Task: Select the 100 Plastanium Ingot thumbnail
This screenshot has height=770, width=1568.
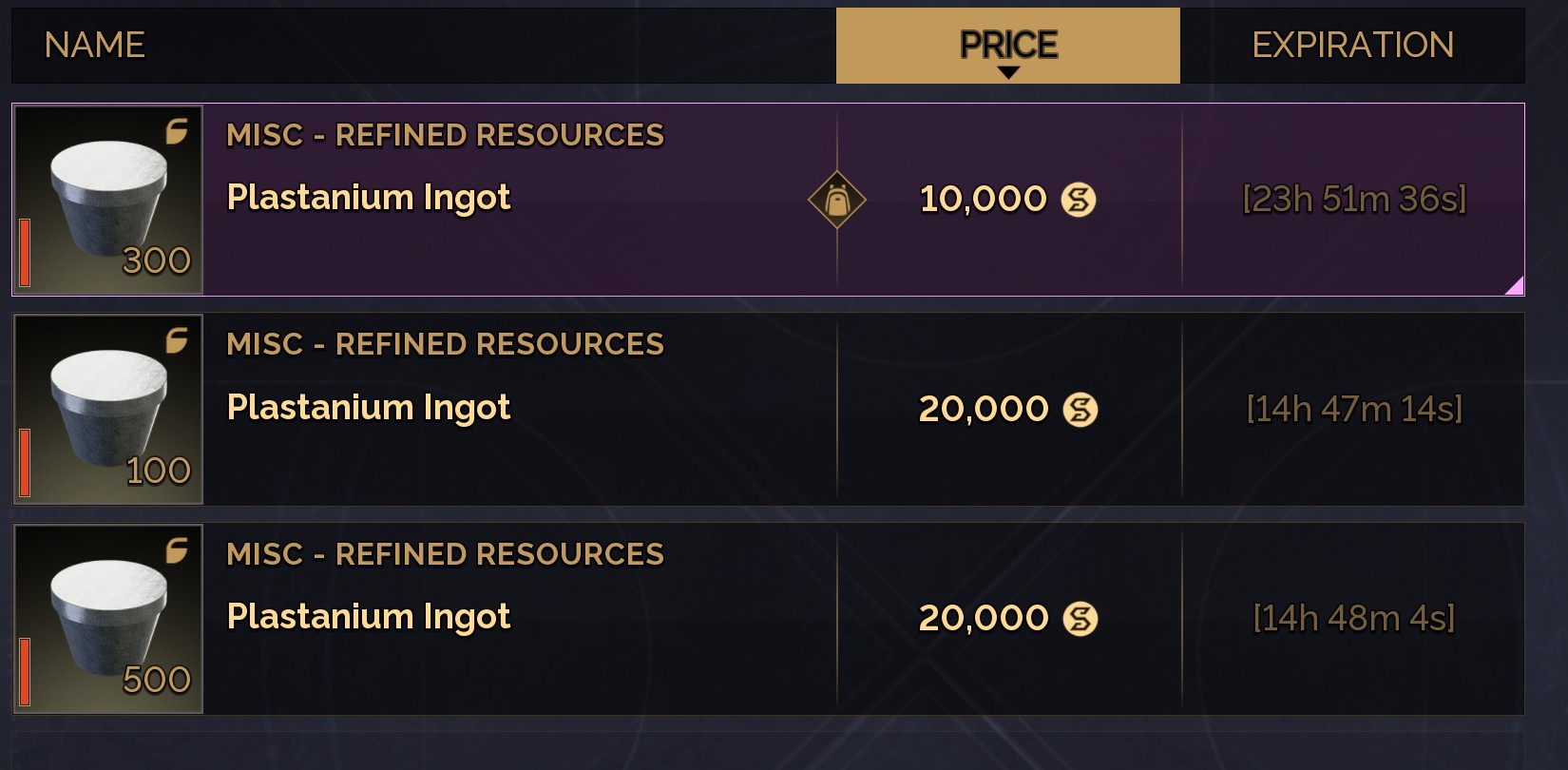Action: pyautogui.click(x=108, y=410)
